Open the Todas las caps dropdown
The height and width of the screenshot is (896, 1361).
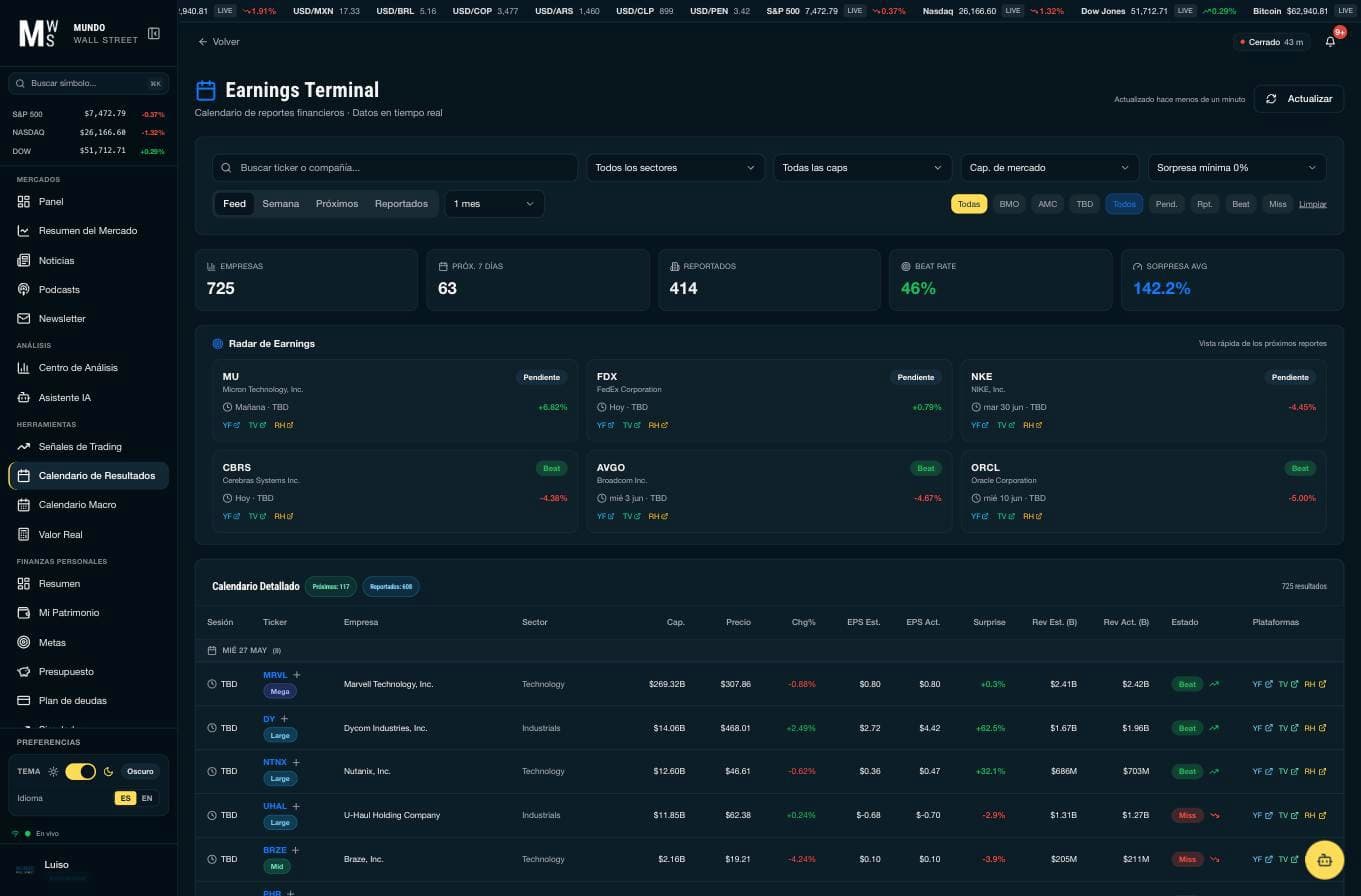(862, 168)
